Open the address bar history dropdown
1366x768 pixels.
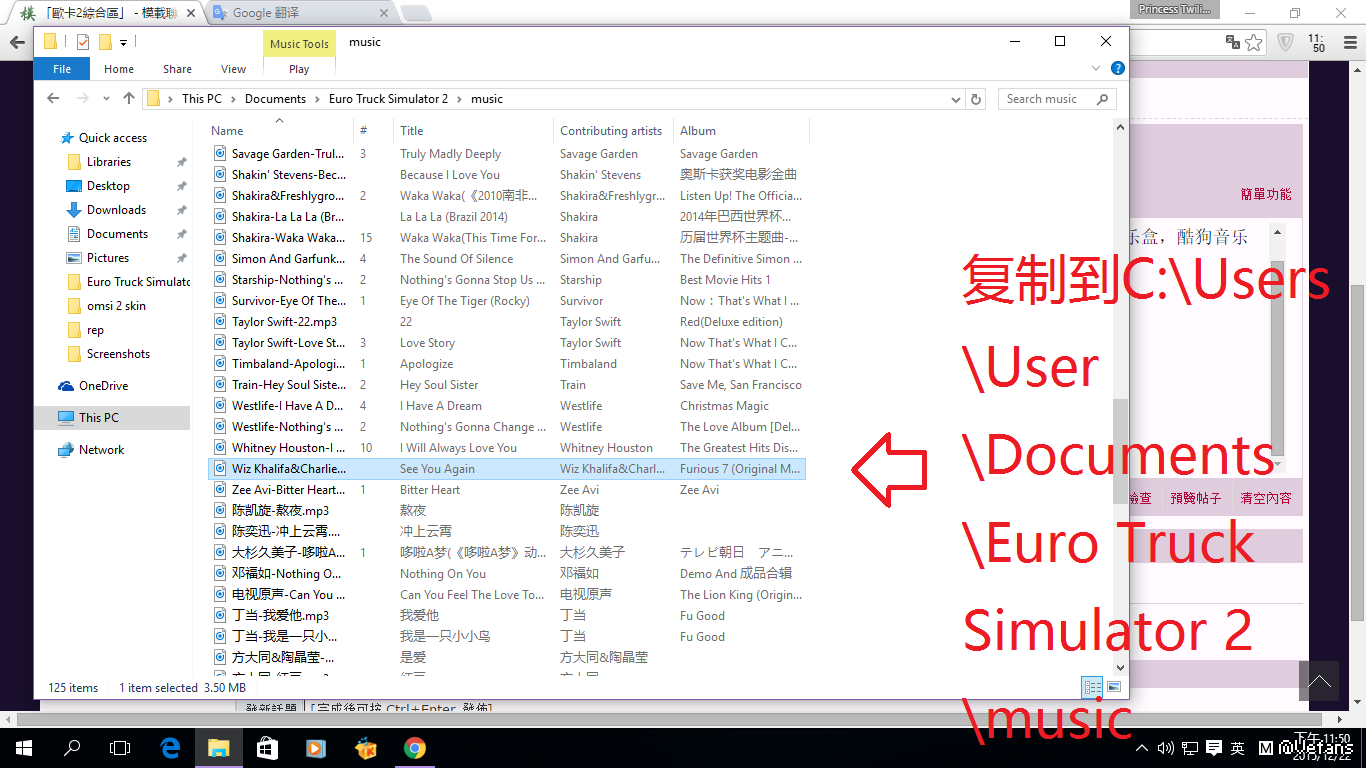click(955, 99)
